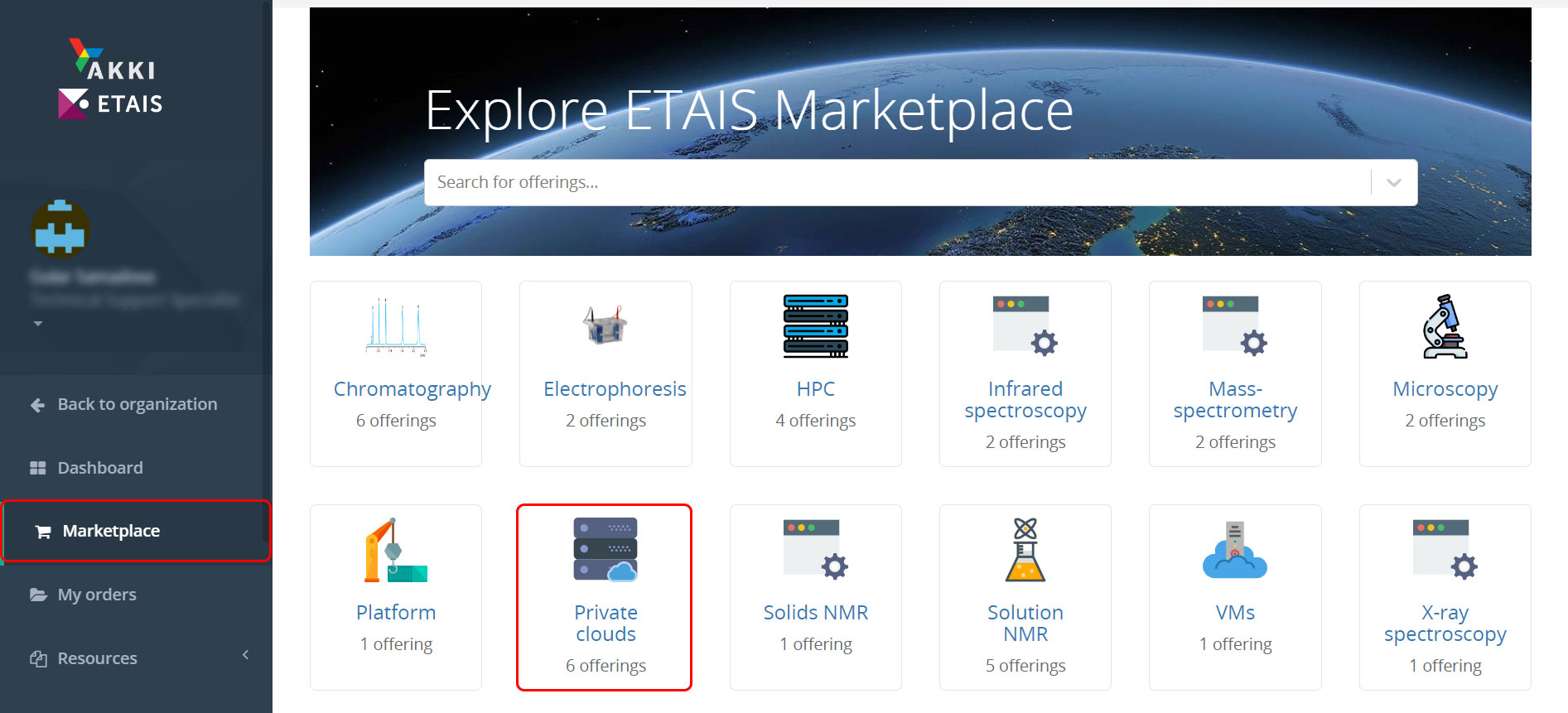Click the Mass-spectrometry window-gear icon

click(x=1235, y=326)
